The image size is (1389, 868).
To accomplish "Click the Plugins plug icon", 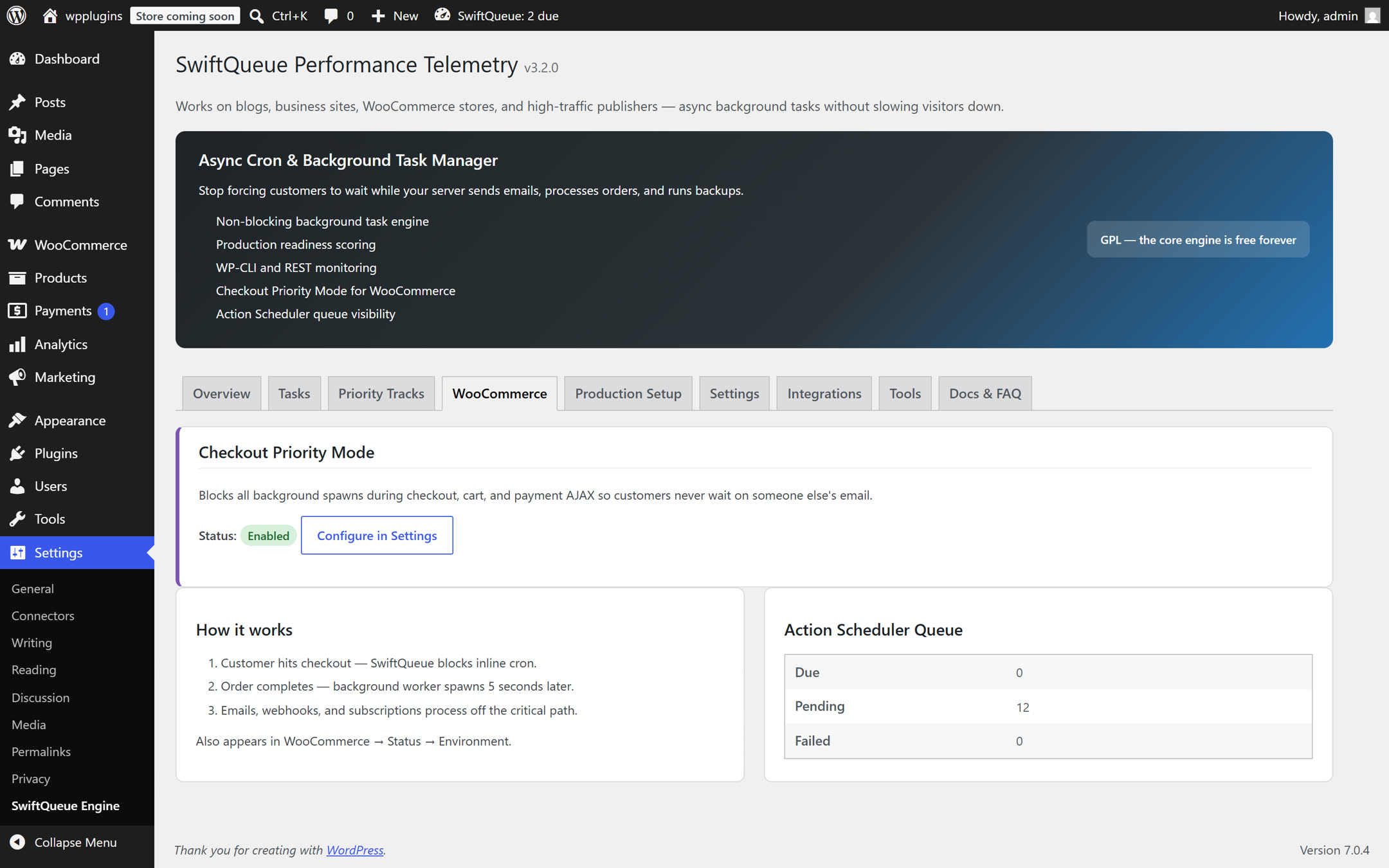I will 17,453.
